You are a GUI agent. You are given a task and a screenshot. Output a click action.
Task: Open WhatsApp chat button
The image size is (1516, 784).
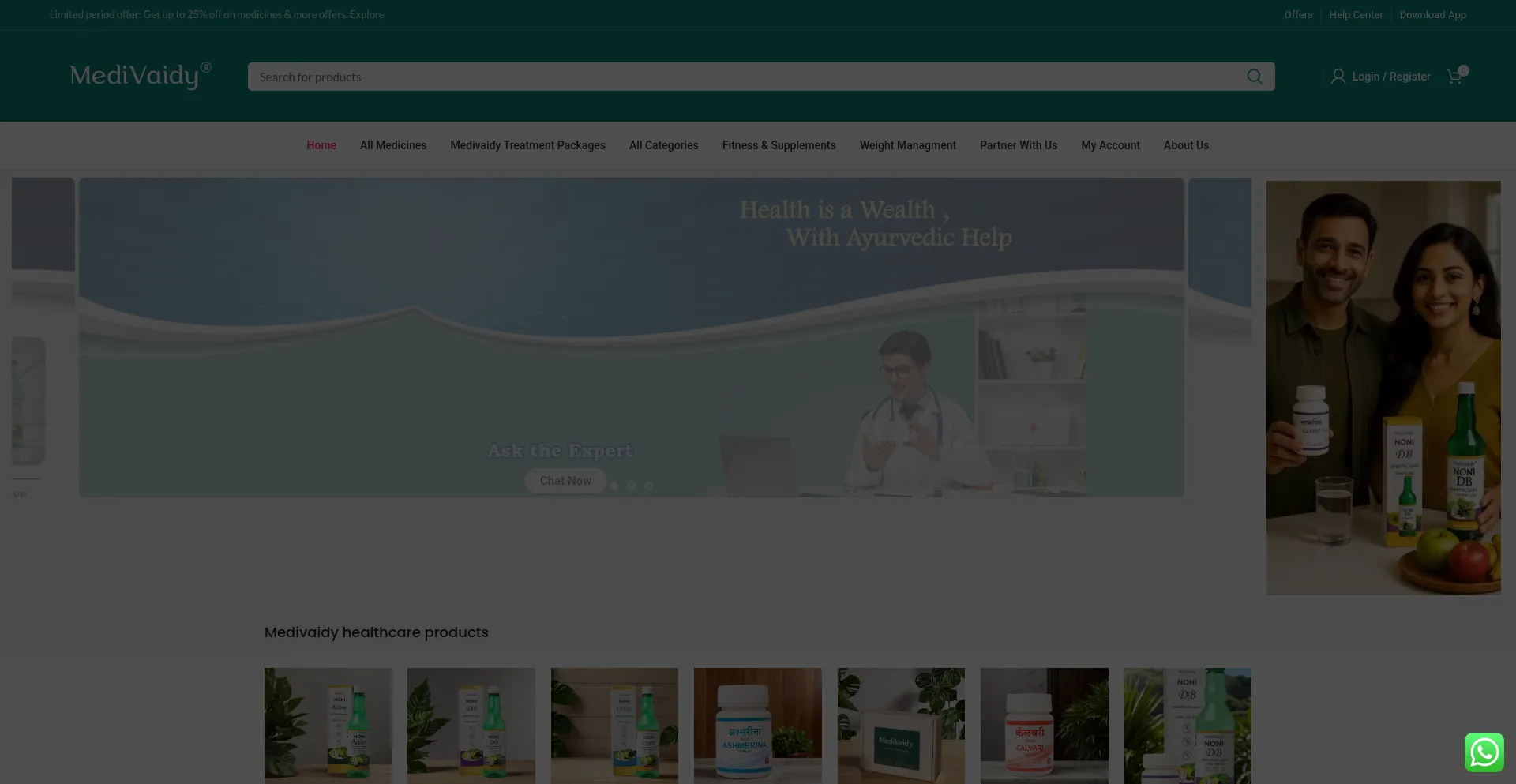1484,752
